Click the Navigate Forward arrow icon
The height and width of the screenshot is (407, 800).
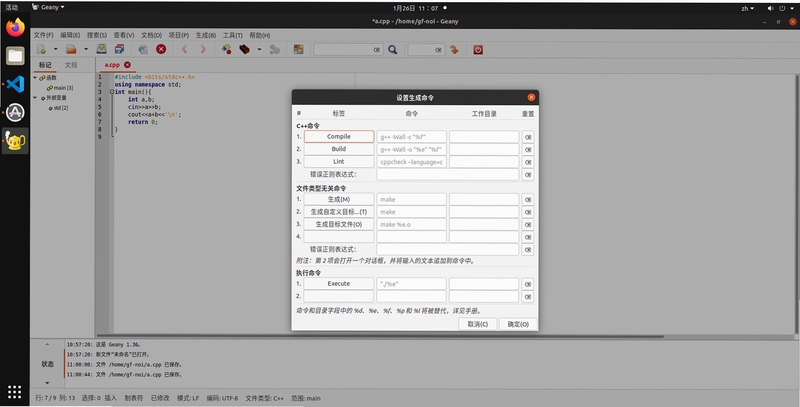click(x=203, y=49)
